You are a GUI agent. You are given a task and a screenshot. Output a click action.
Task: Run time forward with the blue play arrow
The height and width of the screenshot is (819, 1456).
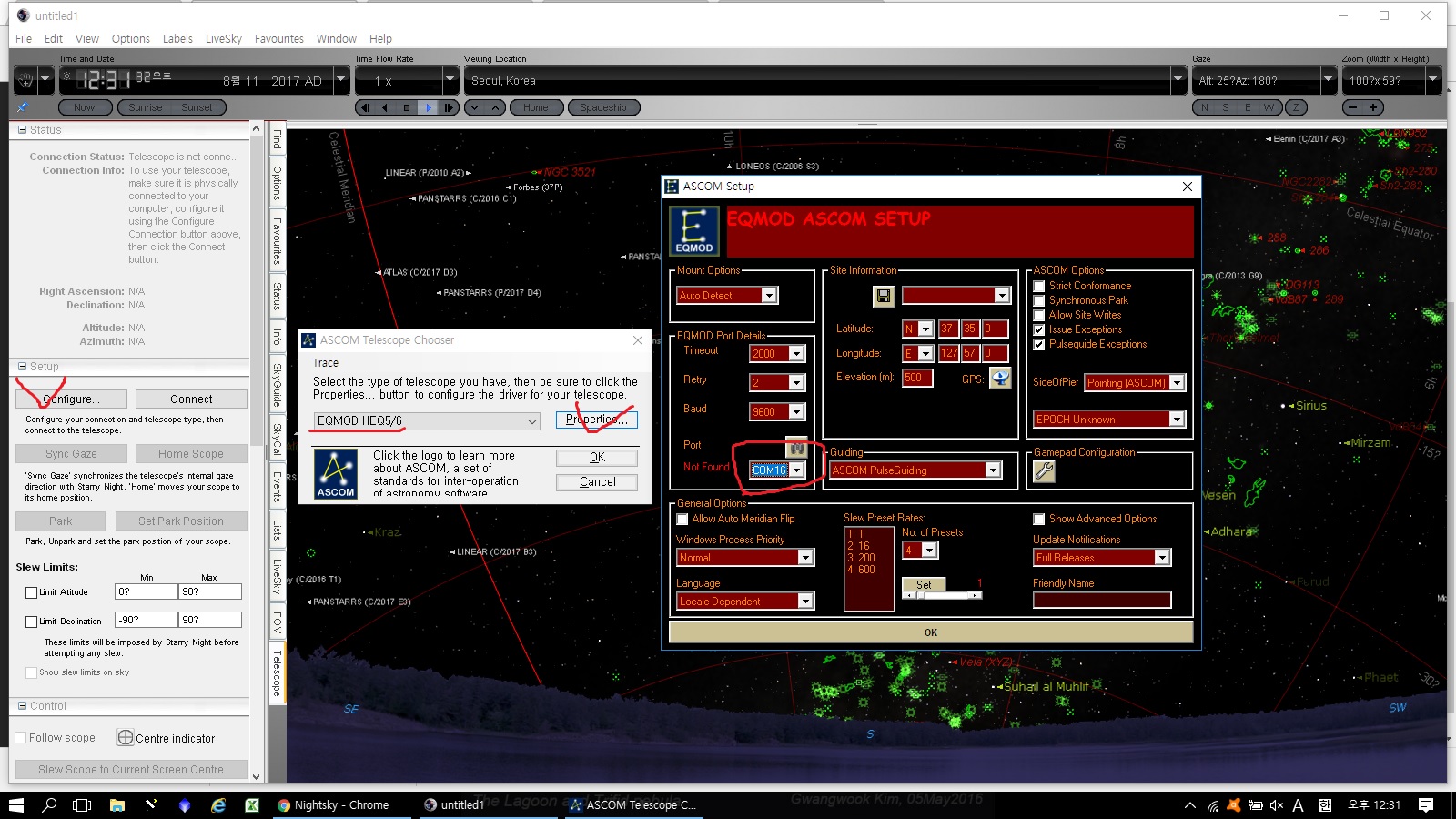click(x=428, y=107)
